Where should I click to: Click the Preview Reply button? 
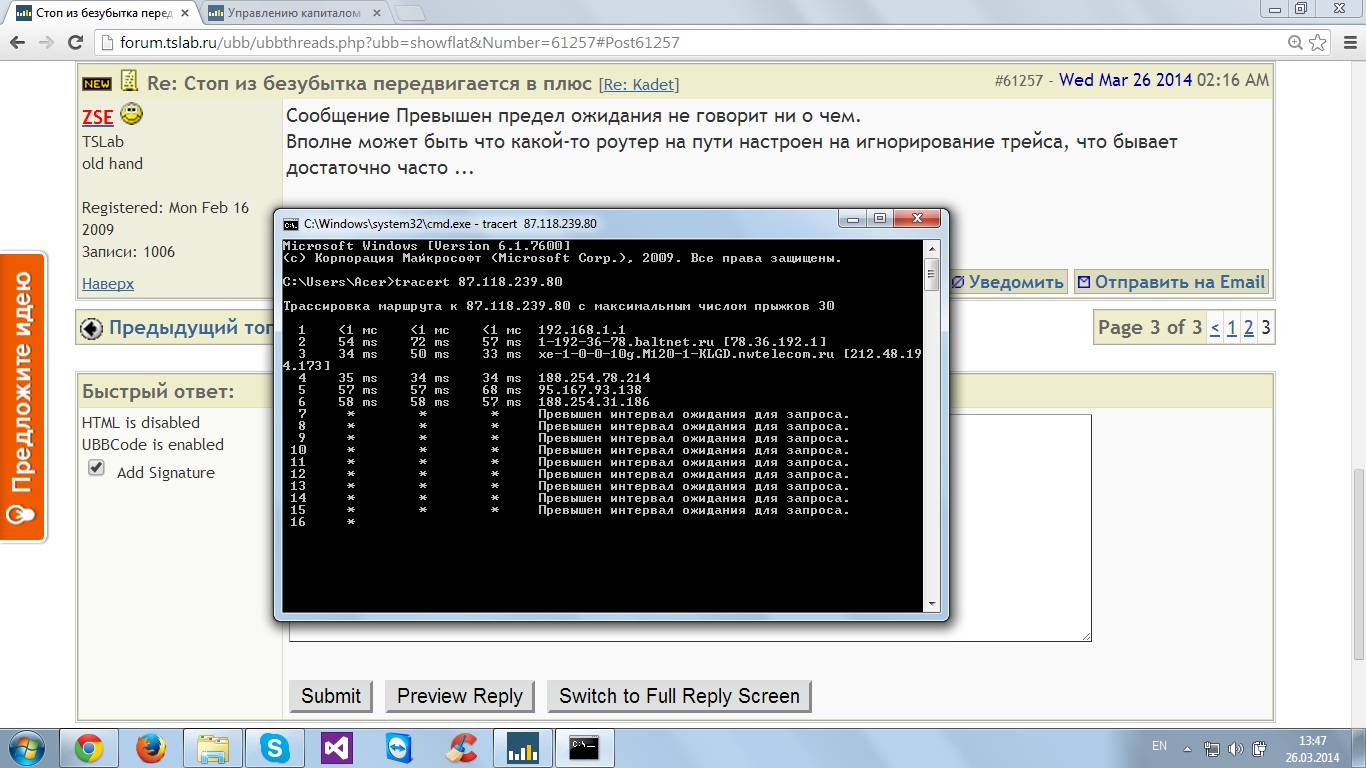click(460, 696)
